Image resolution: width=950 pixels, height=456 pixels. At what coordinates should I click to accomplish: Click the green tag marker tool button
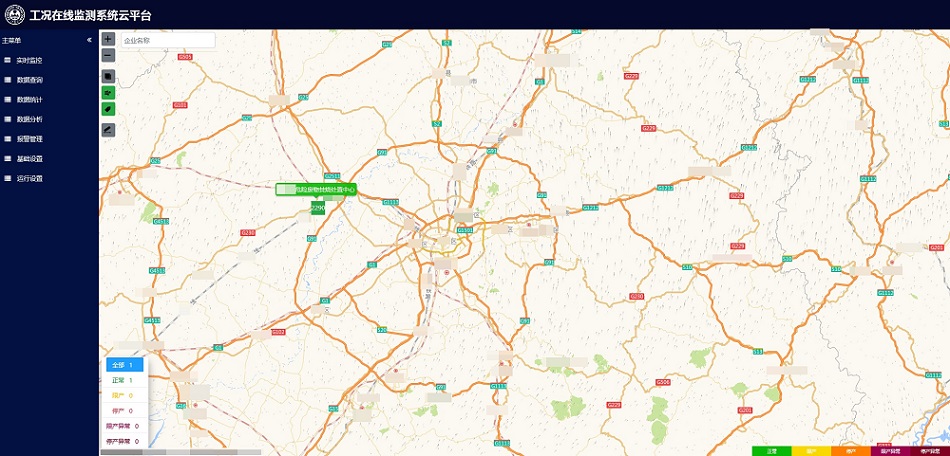pyautogui.click(x=108, y=109)
